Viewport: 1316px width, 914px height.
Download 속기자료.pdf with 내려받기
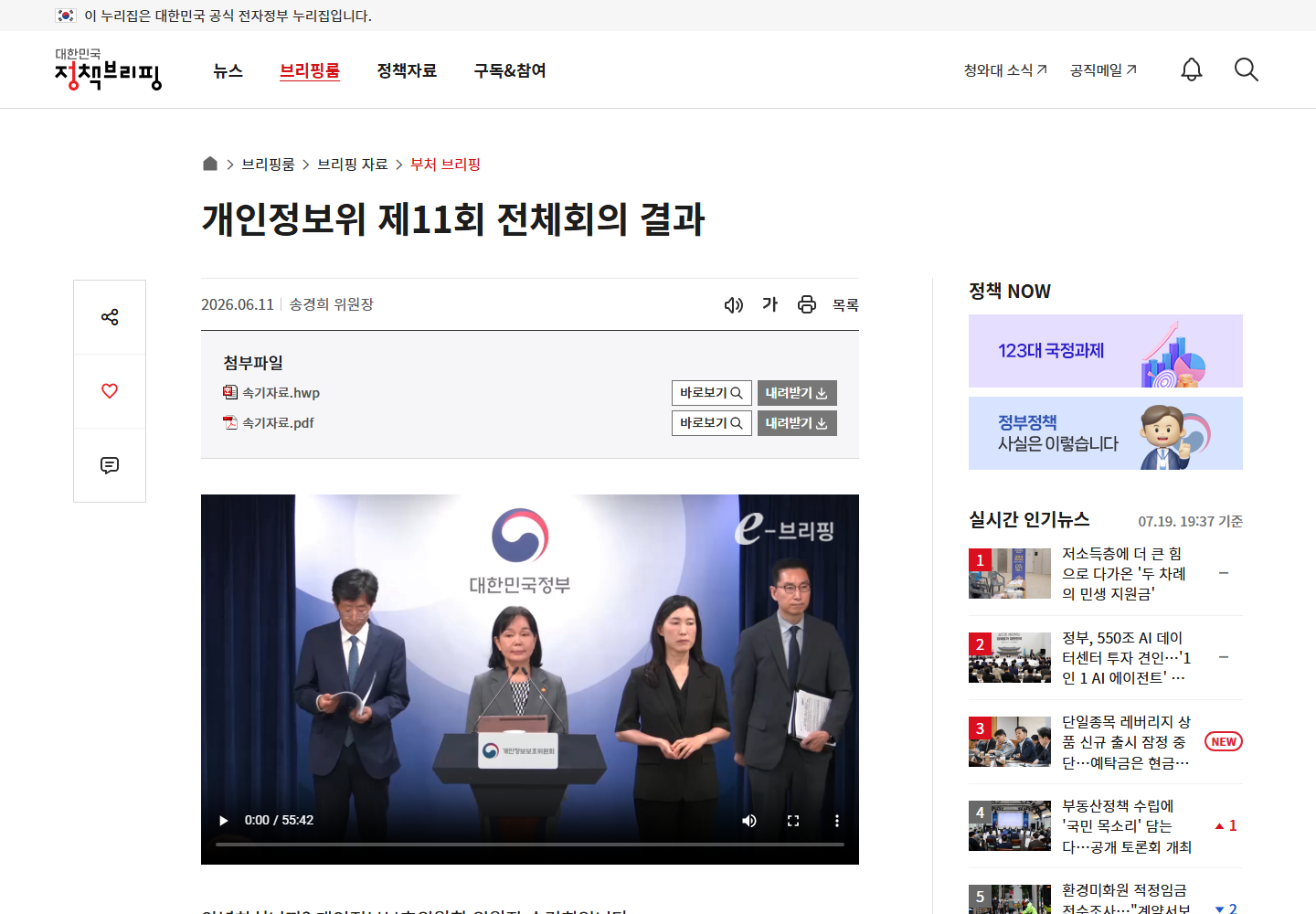point(797,423)
